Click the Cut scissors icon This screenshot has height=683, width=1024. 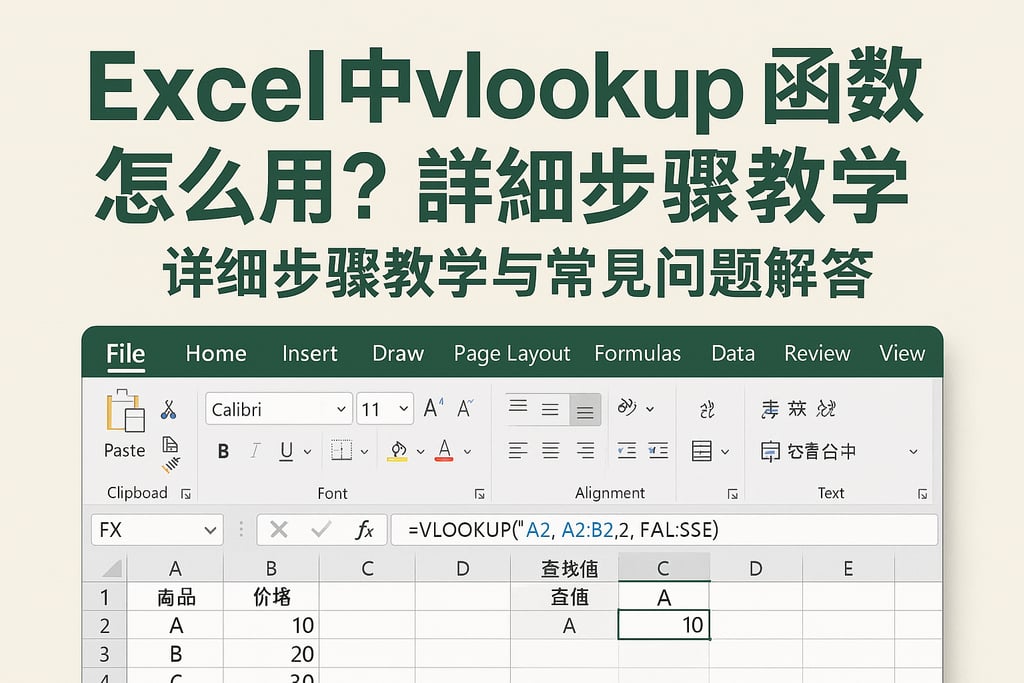(168, 407)
